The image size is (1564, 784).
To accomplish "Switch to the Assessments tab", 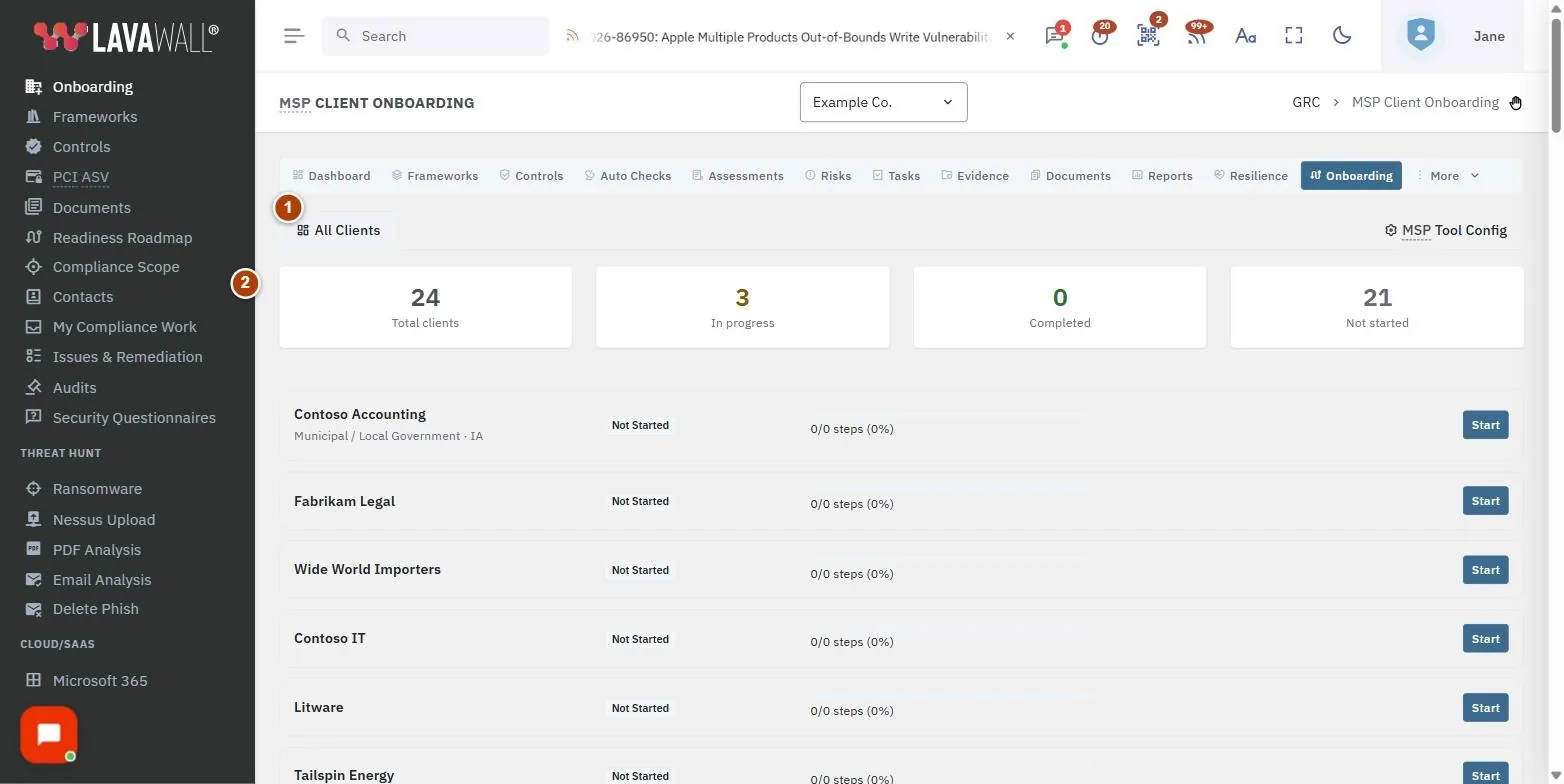I will [x=738, y=176].
